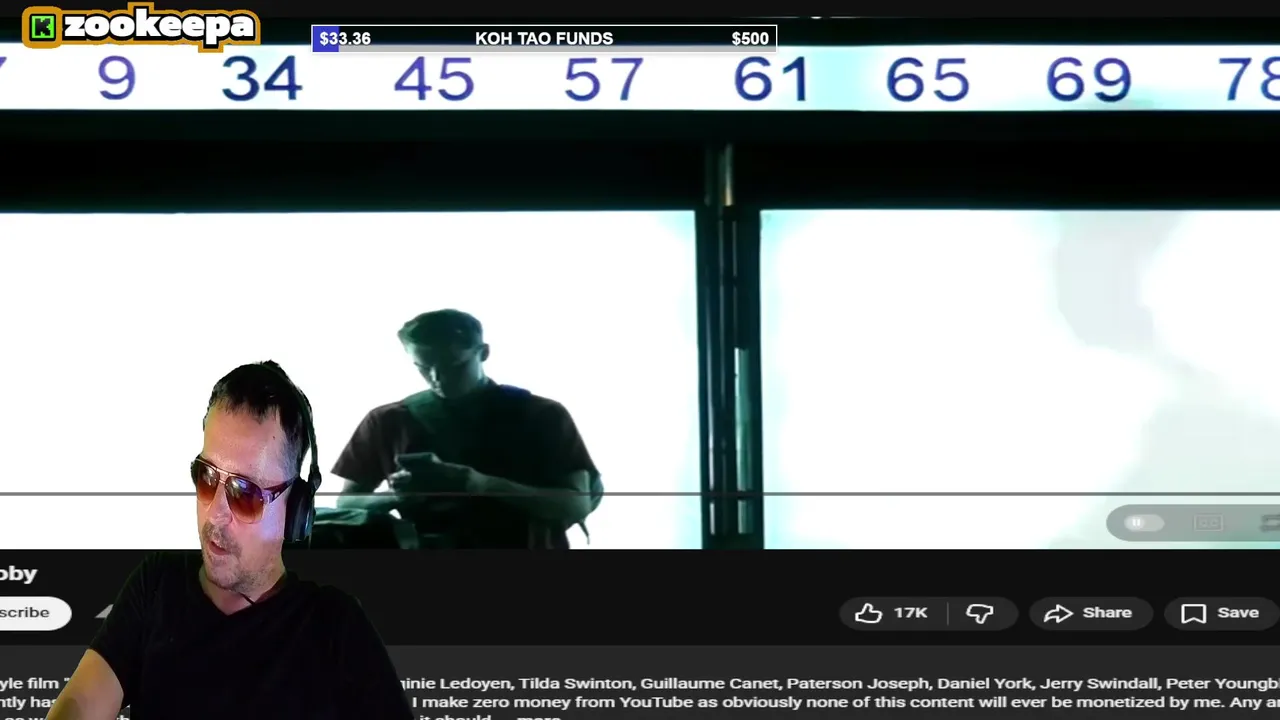The image size is (1280, 720).
Task: Save the video to a playlist
Action: pos(1220,613)
